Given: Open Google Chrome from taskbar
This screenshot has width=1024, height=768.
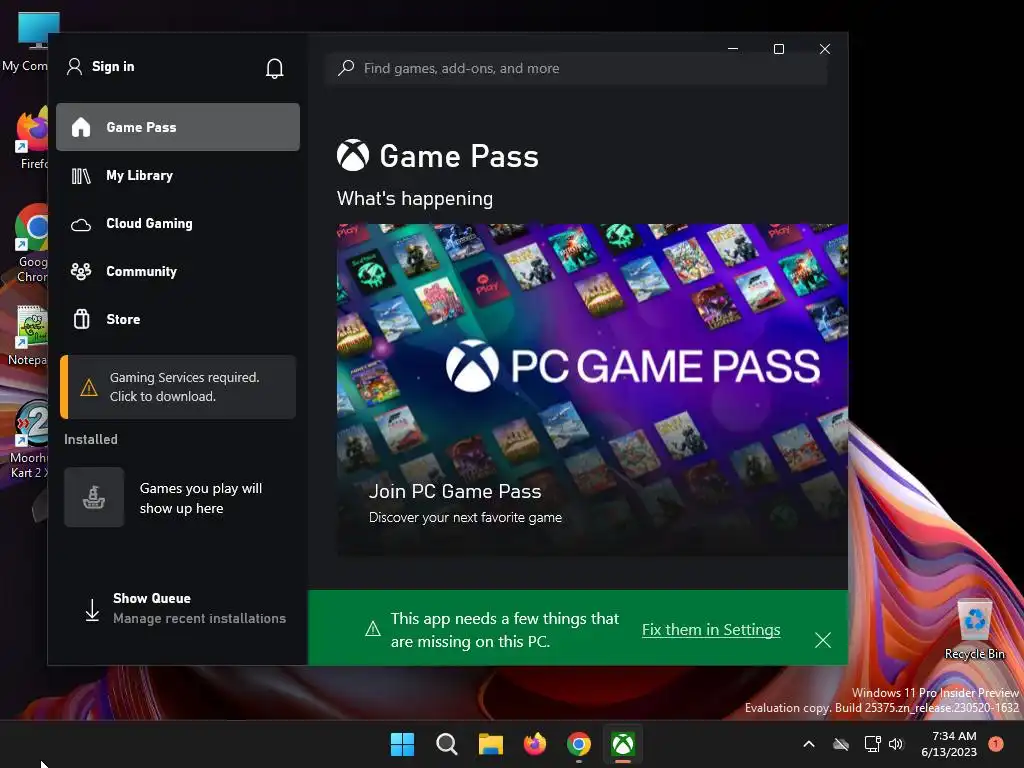Looking at the screenshot, I should (x=579, y=744).
